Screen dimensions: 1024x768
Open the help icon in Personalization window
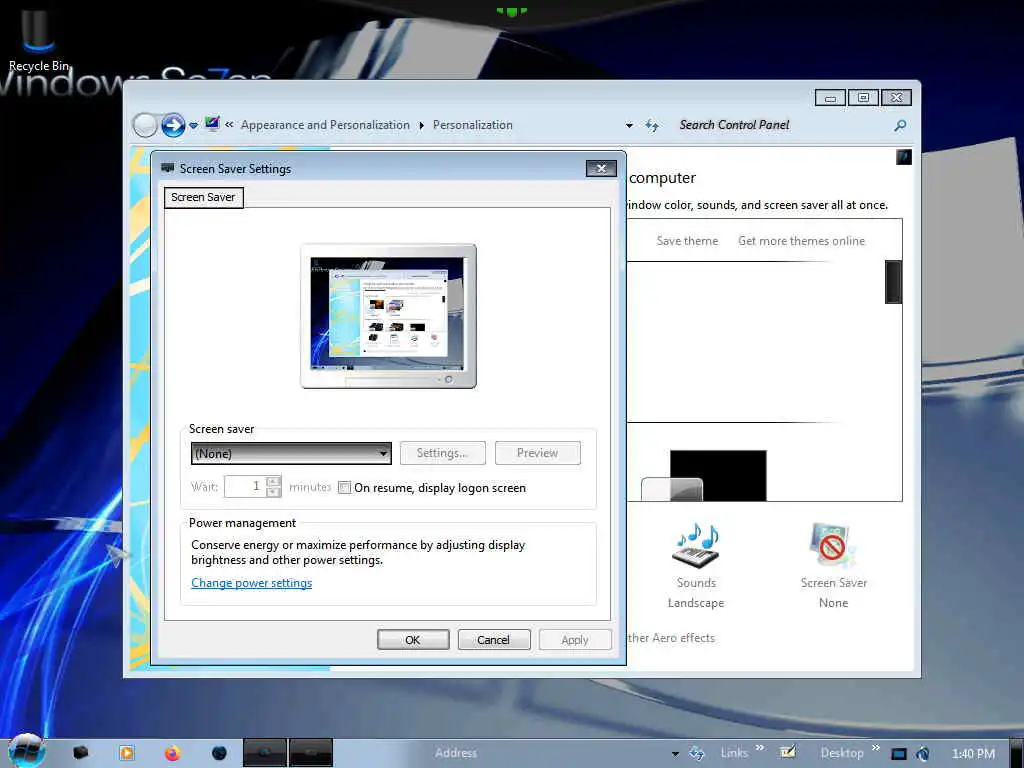click(903, 157)
